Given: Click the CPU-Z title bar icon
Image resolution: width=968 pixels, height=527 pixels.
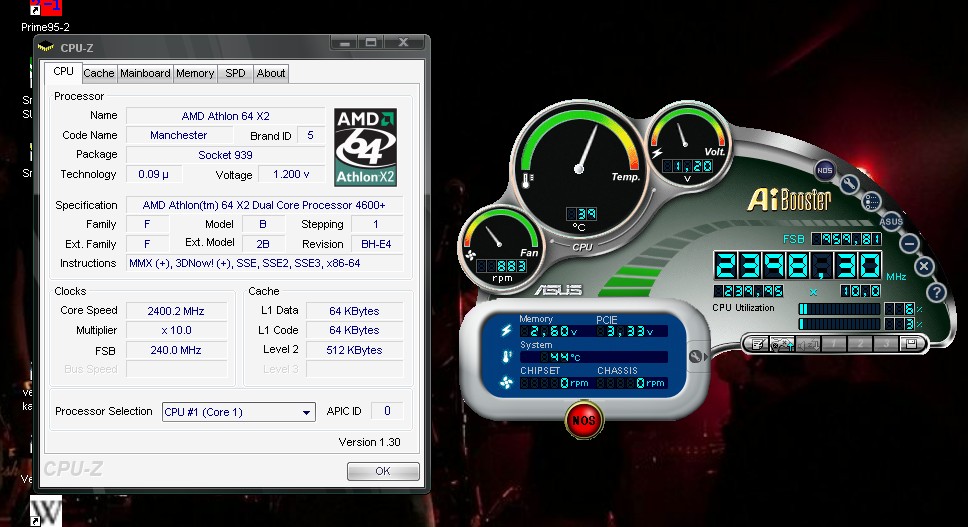Looking at the screenshot, I should [46, 48].
